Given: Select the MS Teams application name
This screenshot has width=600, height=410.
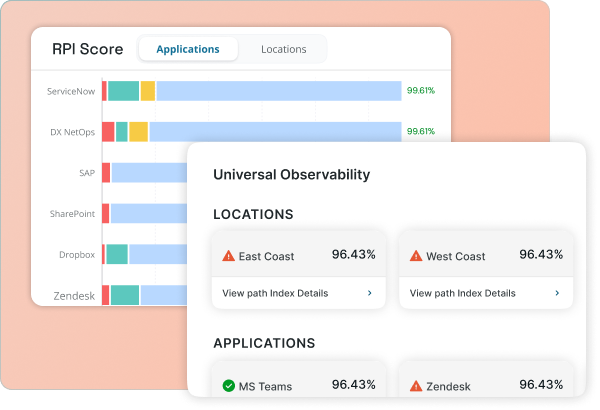Looking at the screenshot, I should point(265,386).
